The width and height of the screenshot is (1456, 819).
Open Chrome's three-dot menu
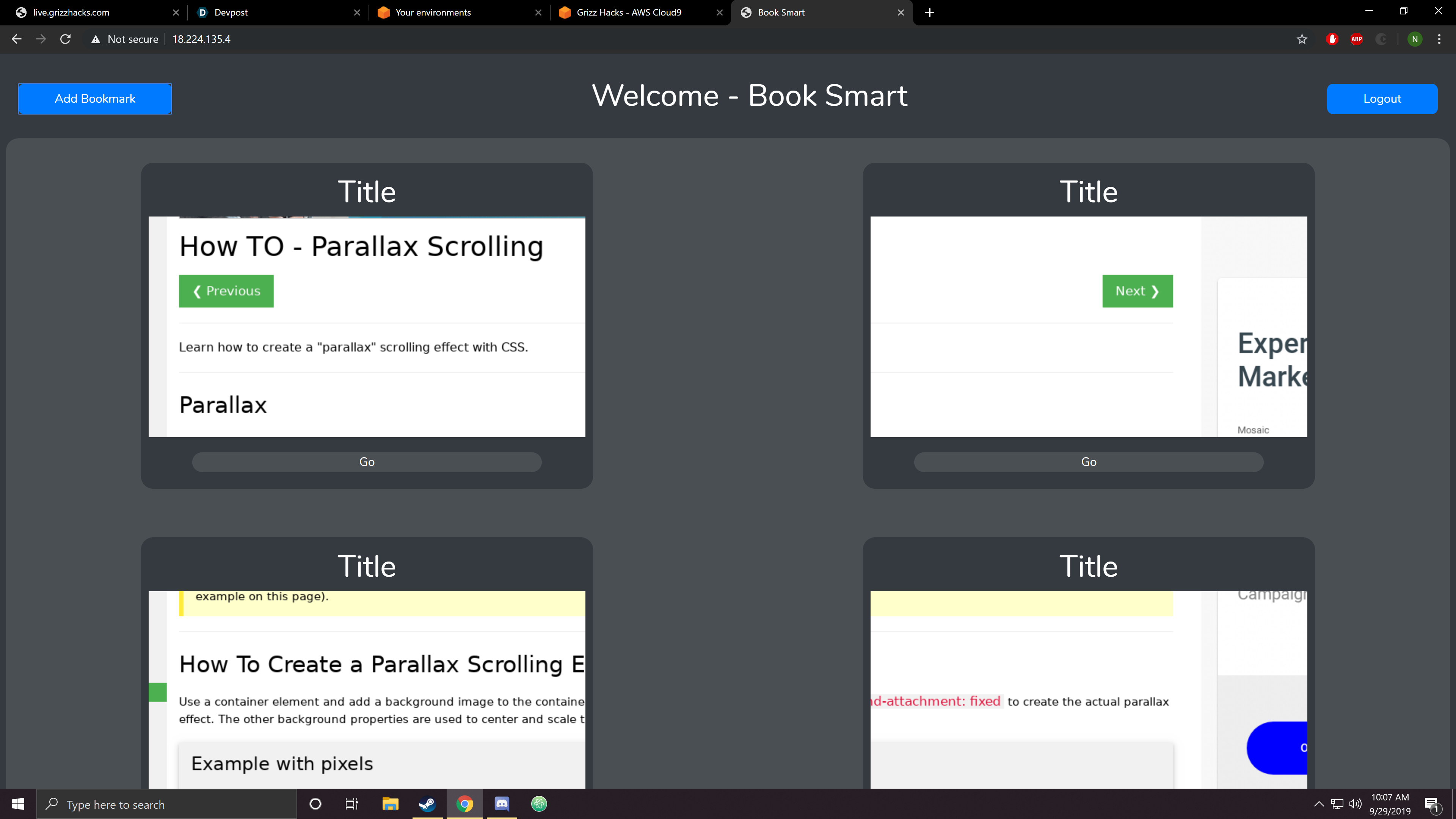point(1439,39)
